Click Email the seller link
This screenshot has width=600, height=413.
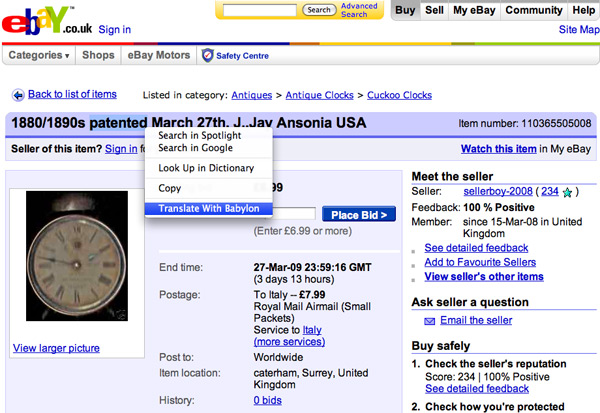[476, 320]
